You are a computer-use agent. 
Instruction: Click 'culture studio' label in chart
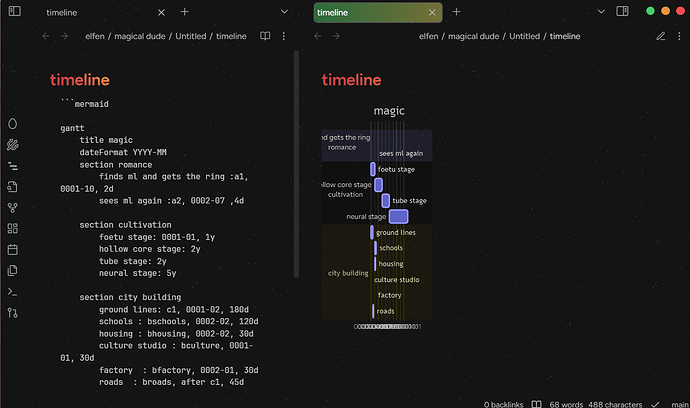pyautogui.click(x=396, y=280)
